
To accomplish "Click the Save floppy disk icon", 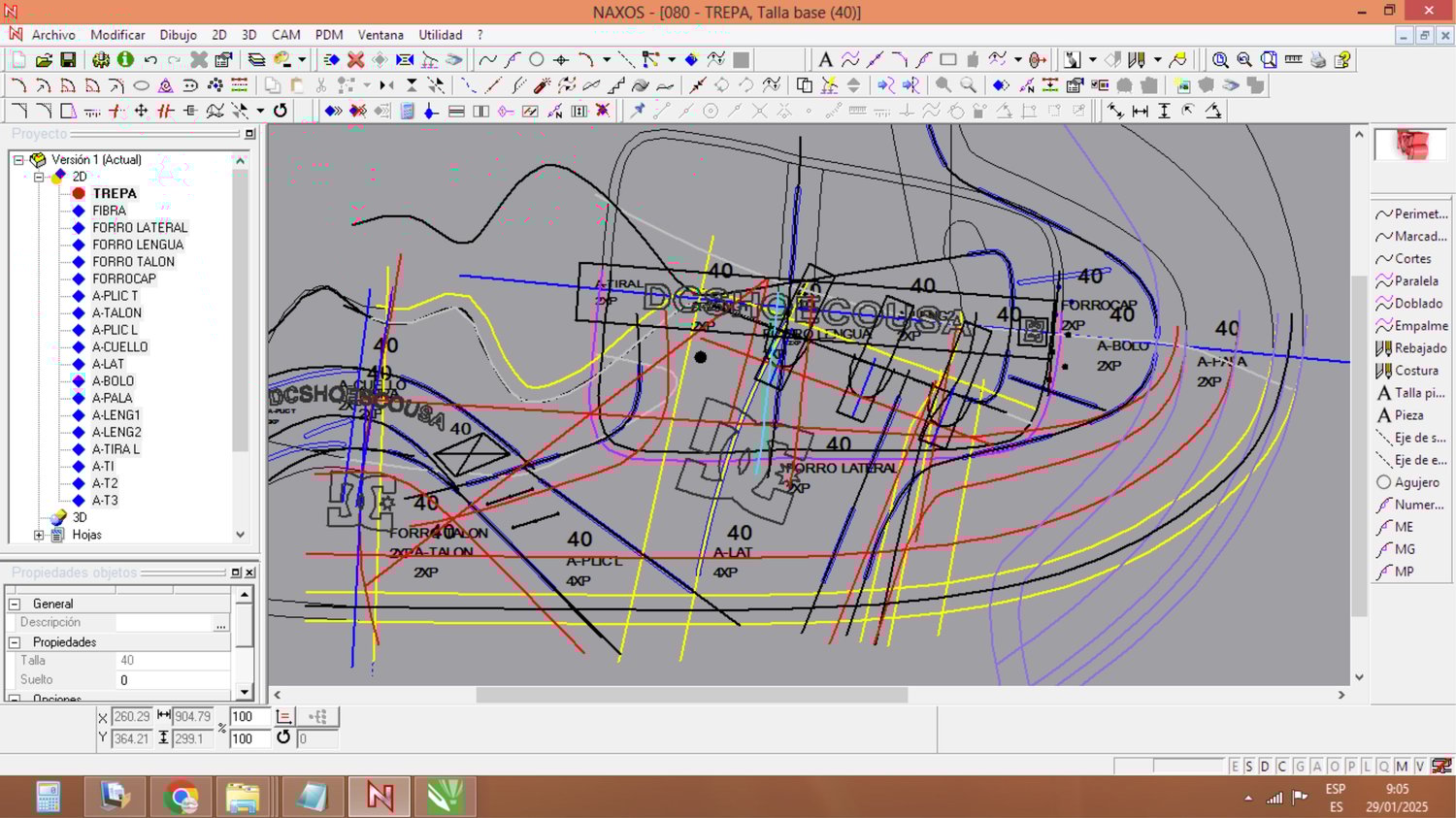I will 68,60.
